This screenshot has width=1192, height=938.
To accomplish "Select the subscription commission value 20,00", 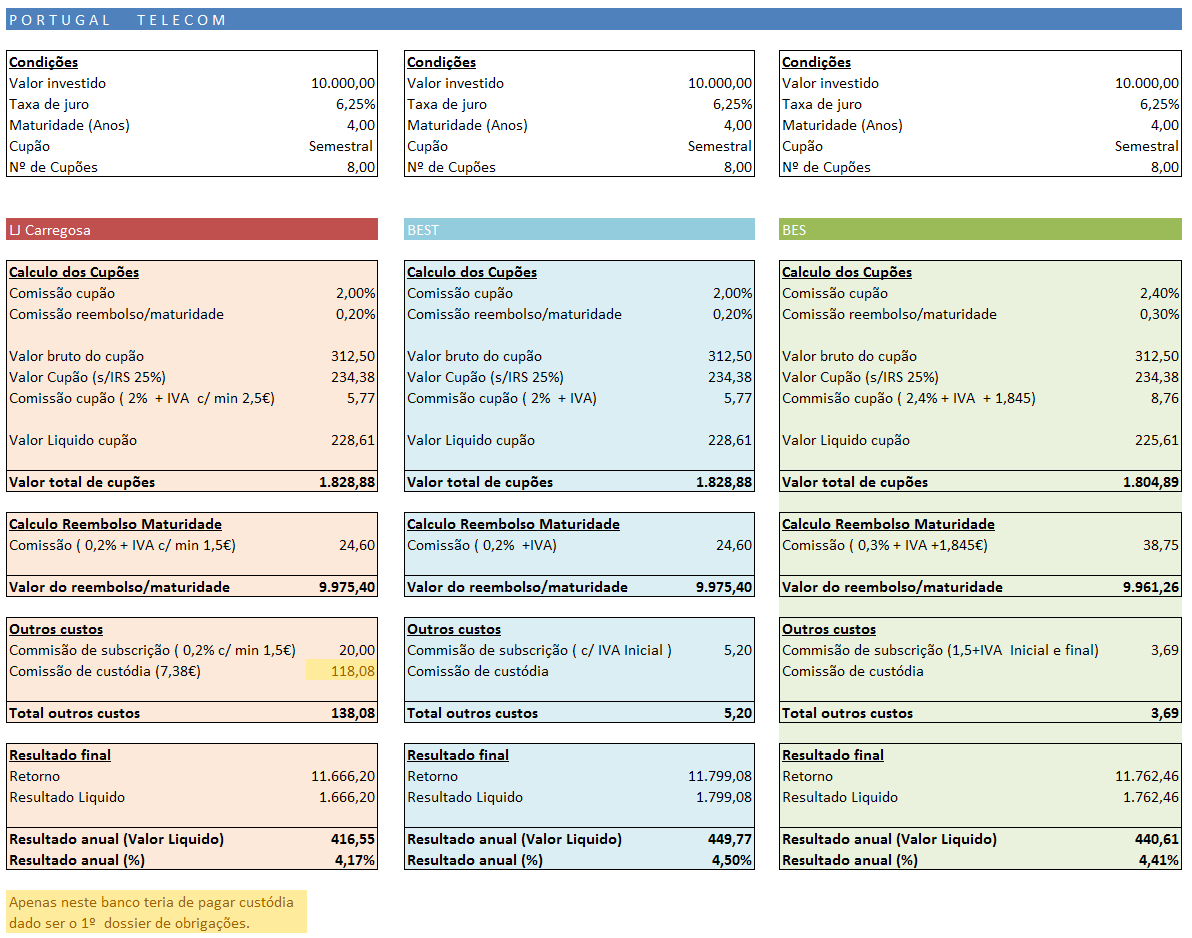I will pyautogui.click(x=357, y=650).
